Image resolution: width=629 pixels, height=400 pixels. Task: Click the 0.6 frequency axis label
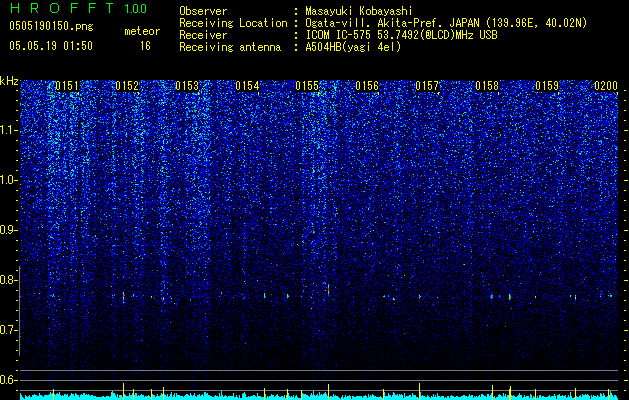9,380
